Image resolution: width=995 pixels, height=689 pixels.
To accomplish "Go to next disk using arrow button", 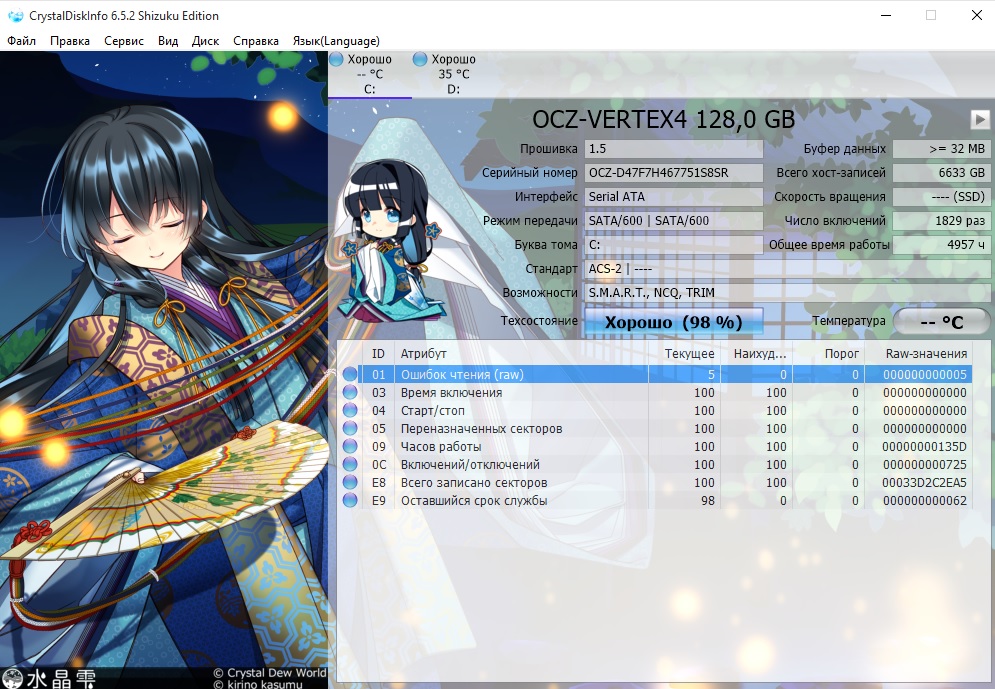I will (980, 119).
